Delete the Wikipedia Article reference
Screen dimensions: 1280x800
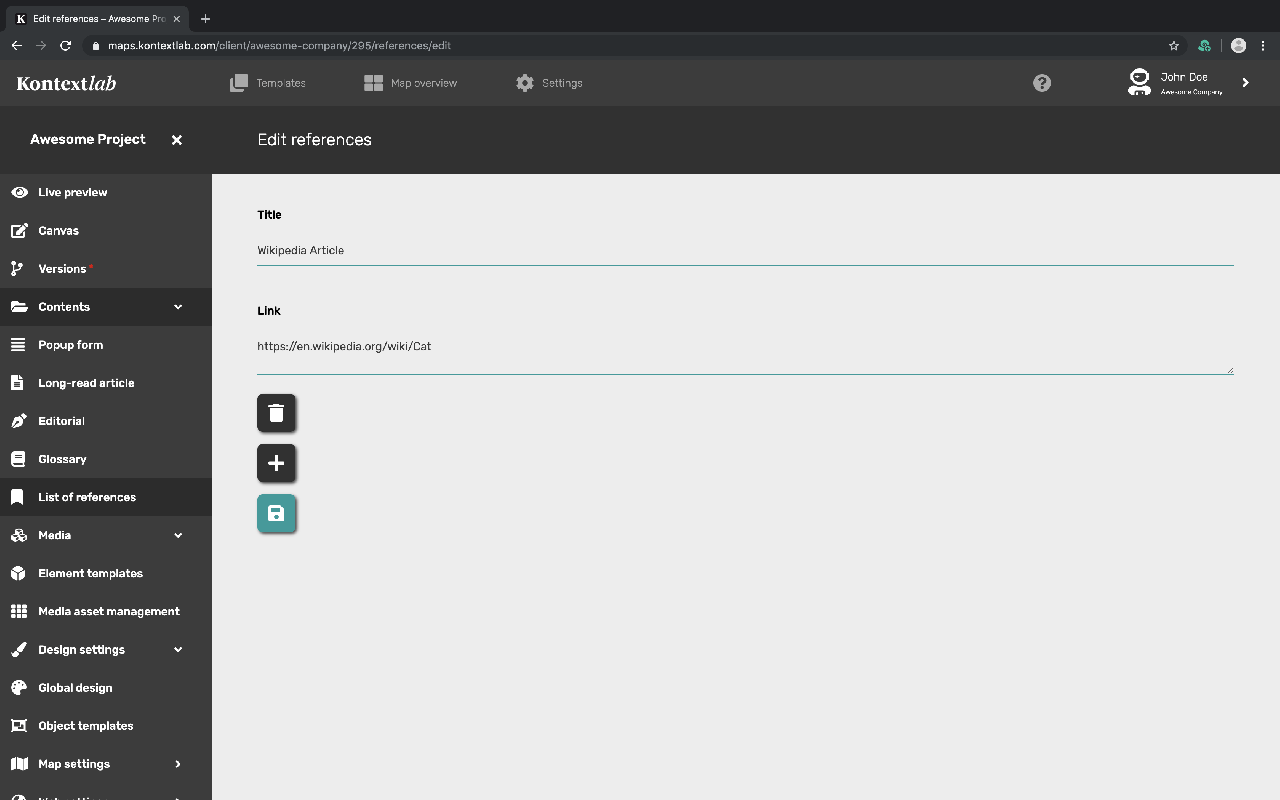point(276,412)
